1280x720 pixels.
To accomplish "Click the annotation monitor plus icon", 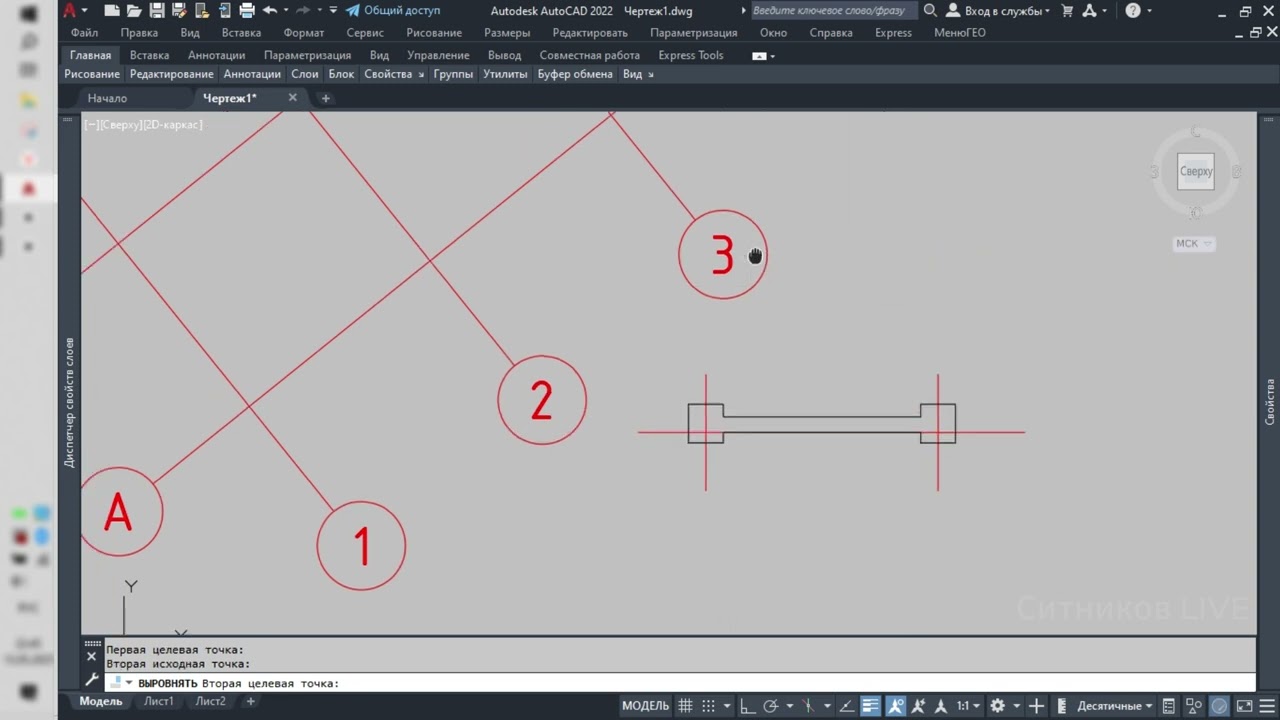I will tap(1036, 706).
